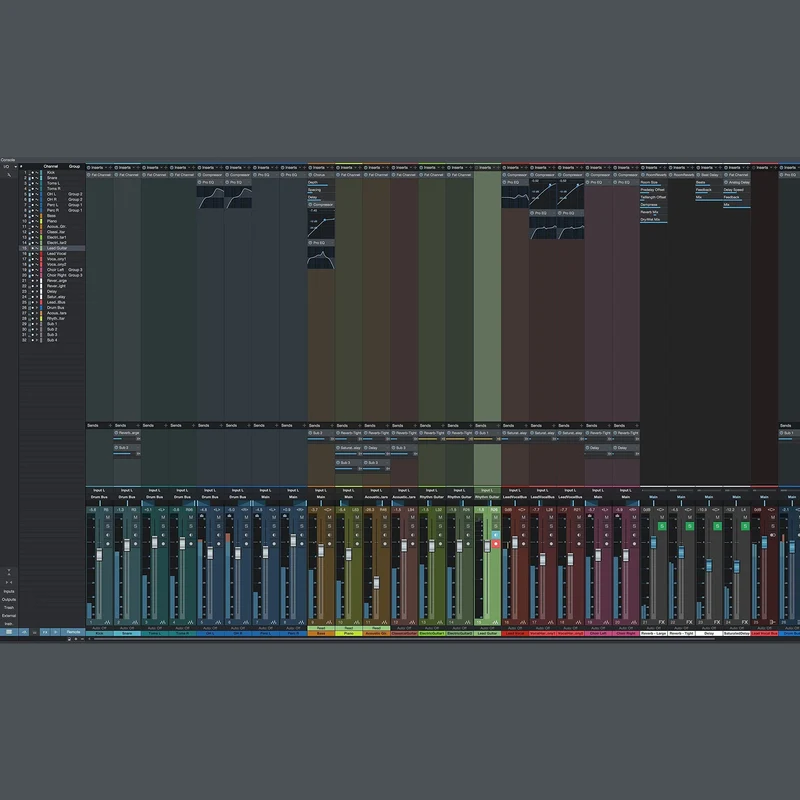
Task: Open Lead Vocal output selector showing LeadVocalBus
Action: 515,497
